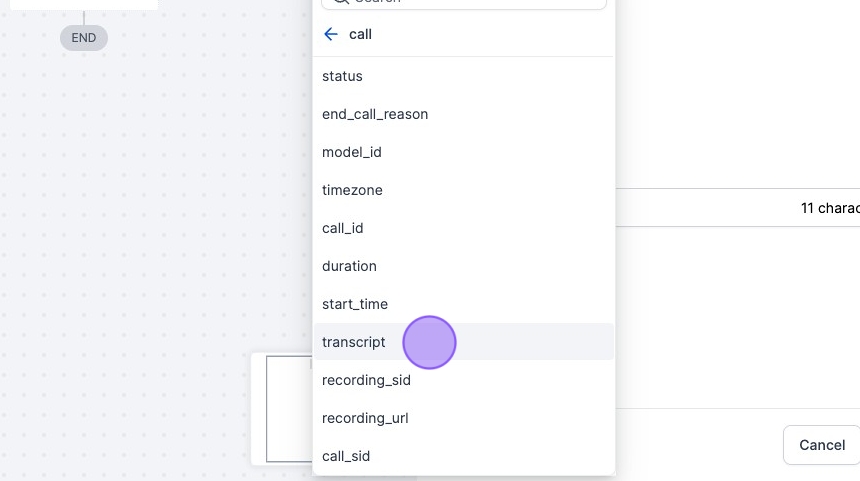Select the recording_url variable
This screenshot has width=860, height=481.
click(365, 418)
